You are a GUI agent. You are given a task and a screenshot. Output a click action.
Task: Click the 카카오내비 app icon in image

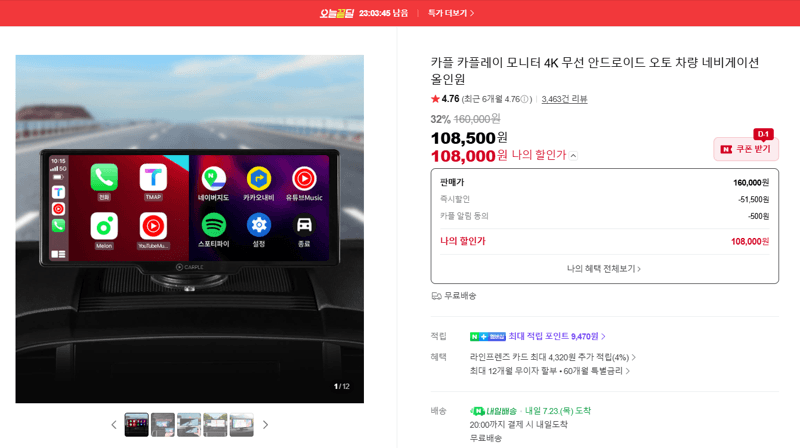(x=259, y=179)
